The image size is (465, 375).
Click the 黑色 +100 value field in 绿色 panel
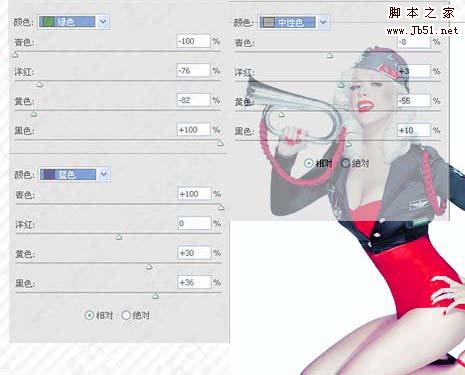[194, 130]
